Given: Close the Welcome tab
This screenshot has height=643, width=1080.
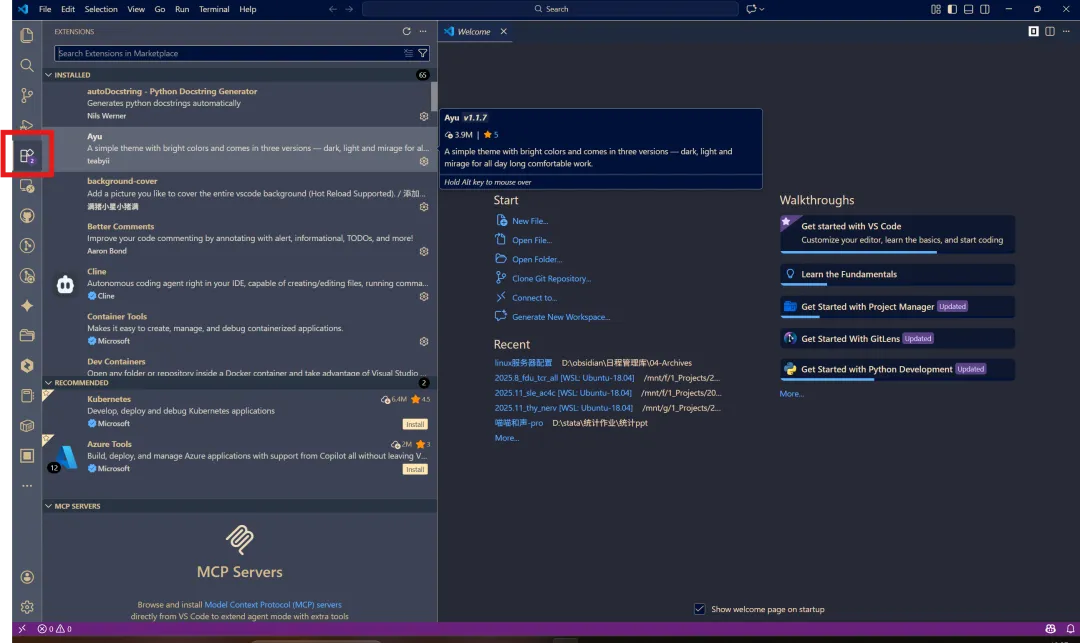Looking at the screenshot, I should coord(503,31).
